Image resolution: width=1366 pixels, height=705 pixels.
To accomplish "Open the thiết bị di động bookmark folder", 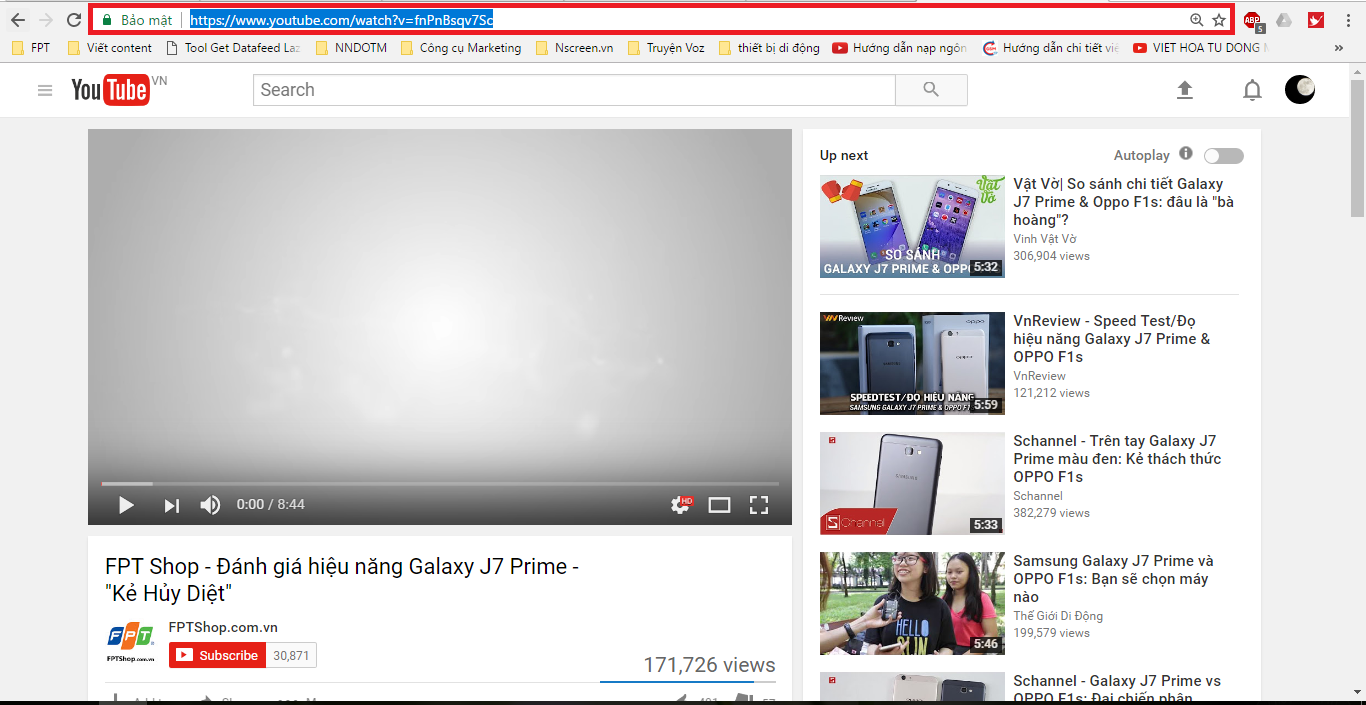I will [770, 48].
